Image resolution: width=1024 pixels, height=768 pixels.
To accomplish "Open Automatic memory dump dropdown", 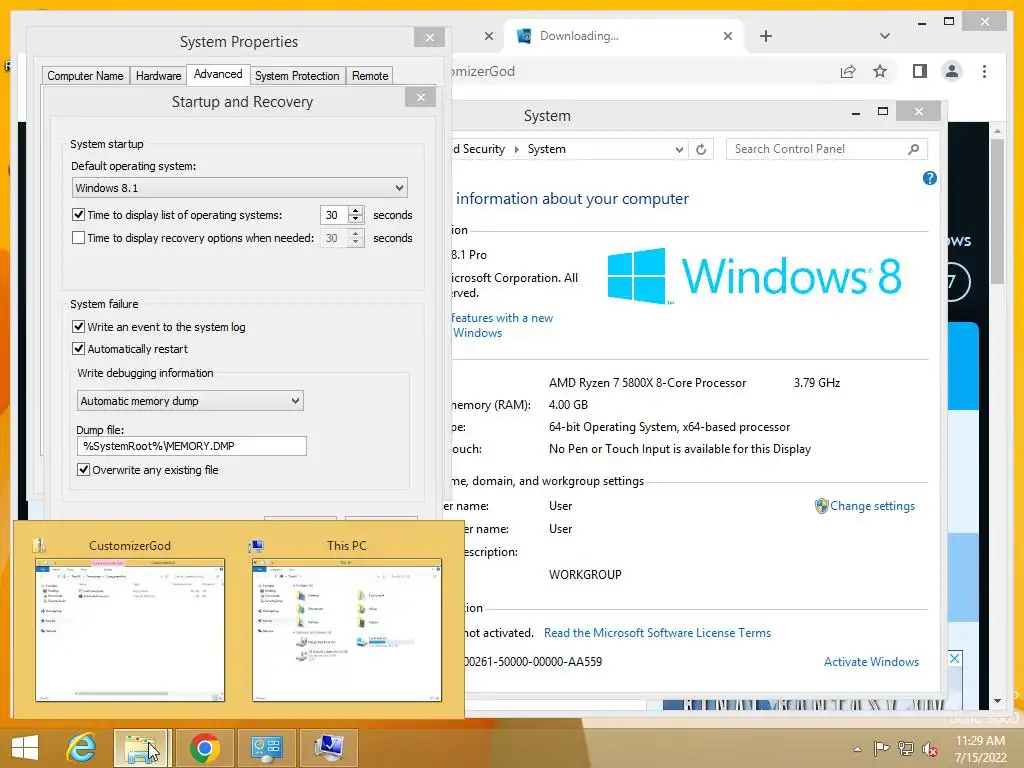I will click(190, 401).
